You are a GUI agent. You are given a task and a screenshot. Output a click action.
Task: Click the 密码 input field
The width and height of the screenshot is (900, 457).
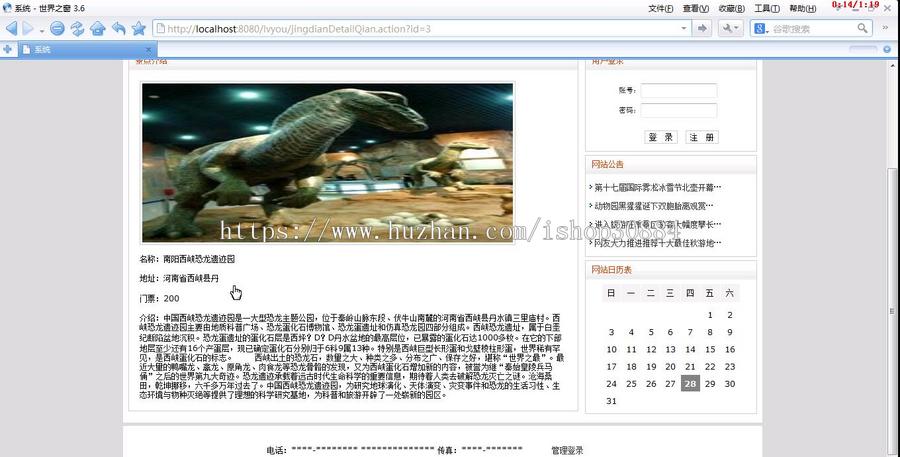tap(678, 110)
